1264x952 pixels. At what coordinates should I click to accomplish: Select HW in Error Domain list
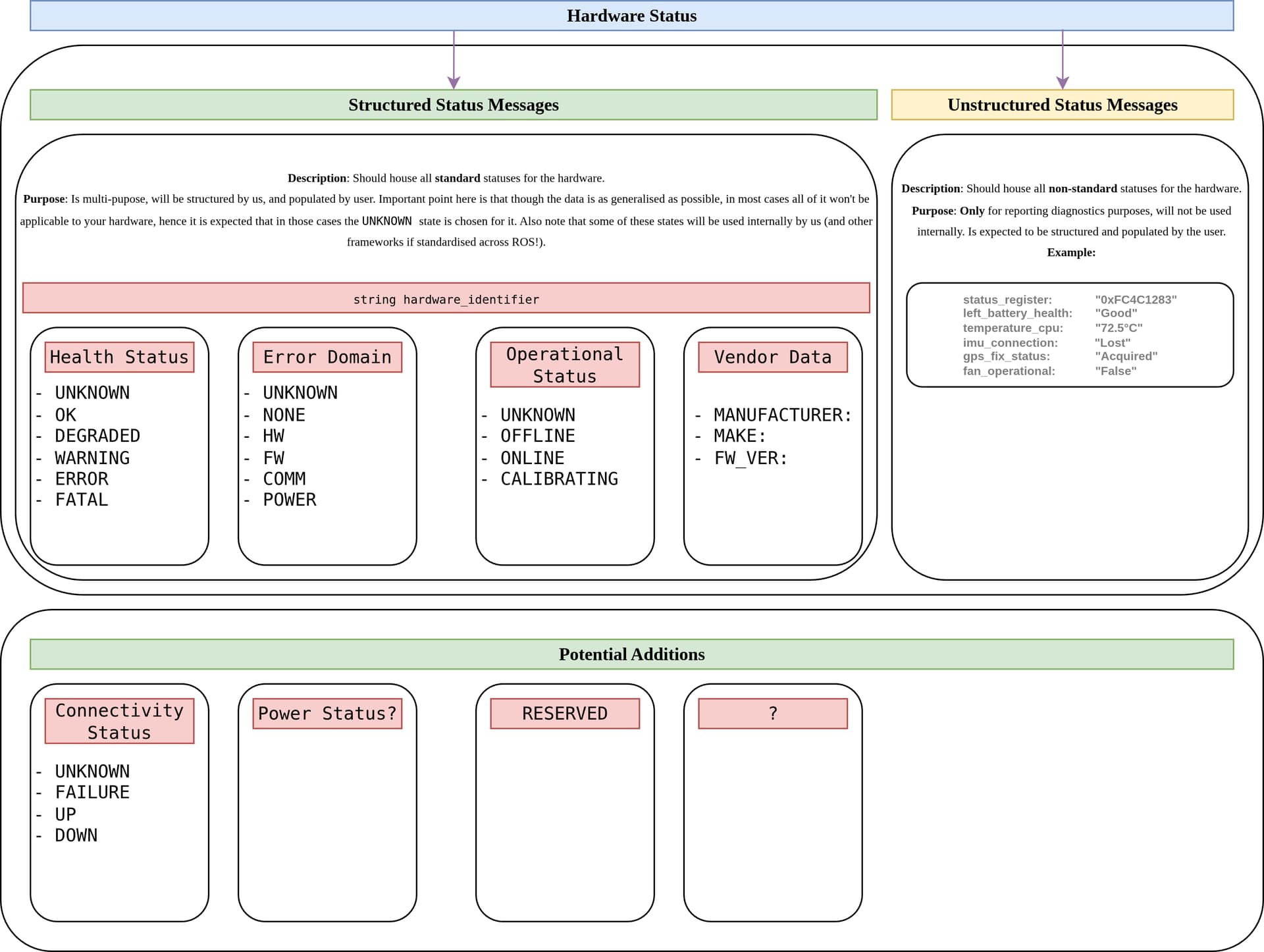pyautogui.click(x=273, y=436)
